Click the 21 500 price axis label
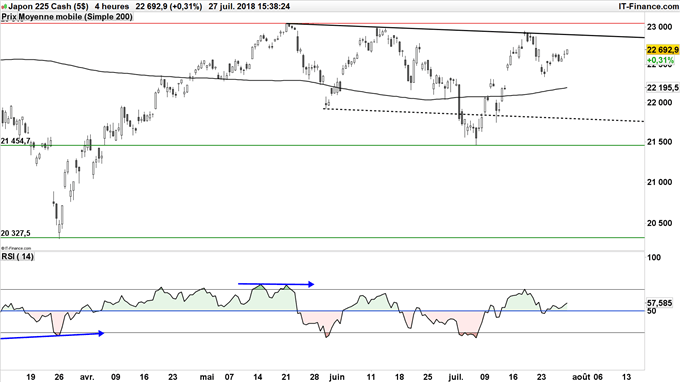 (x=659, y=142)
